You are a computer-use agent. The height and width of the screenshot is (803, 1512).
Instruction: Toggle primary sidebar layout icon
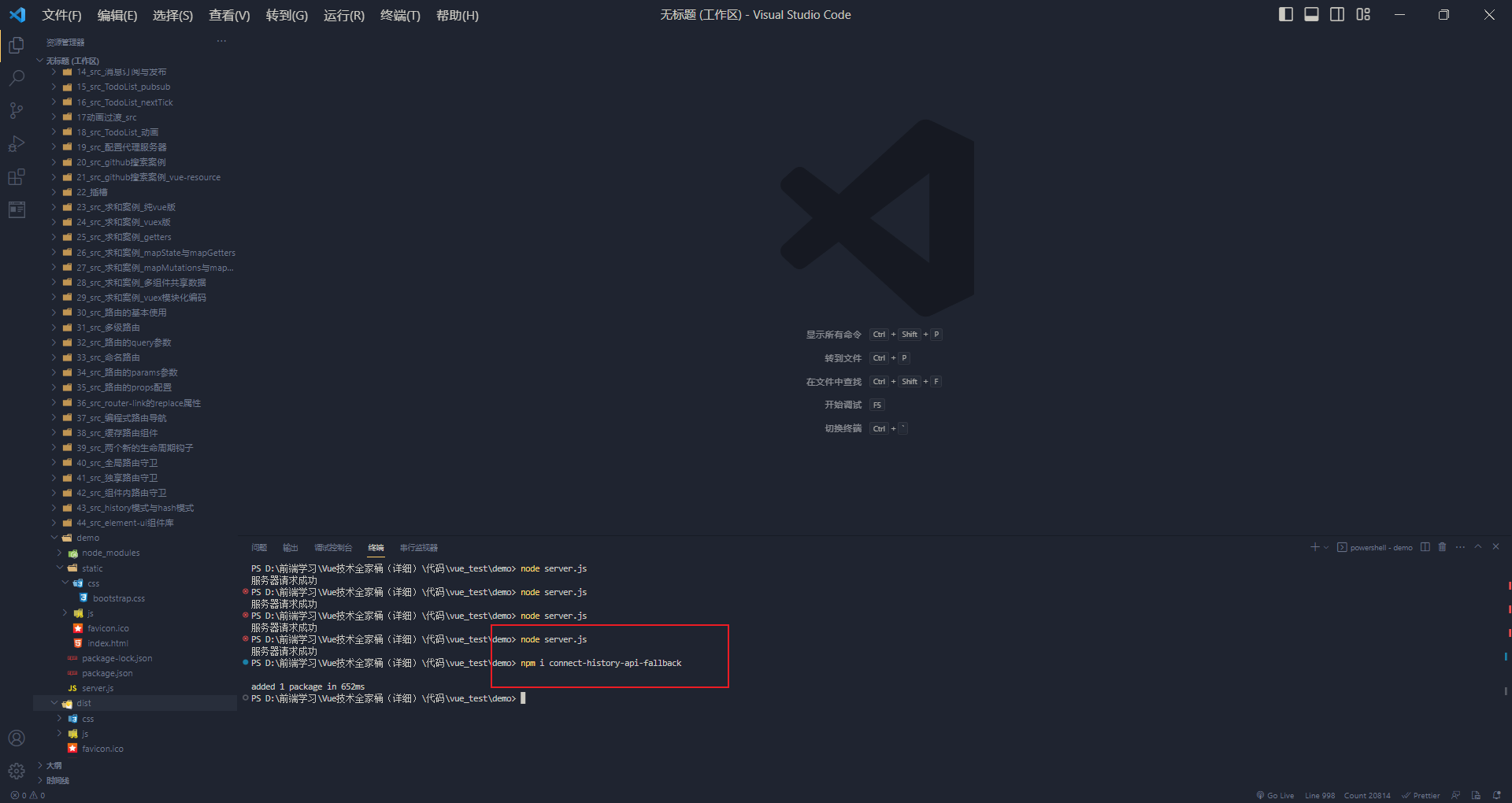click(x=1286, y=14)
